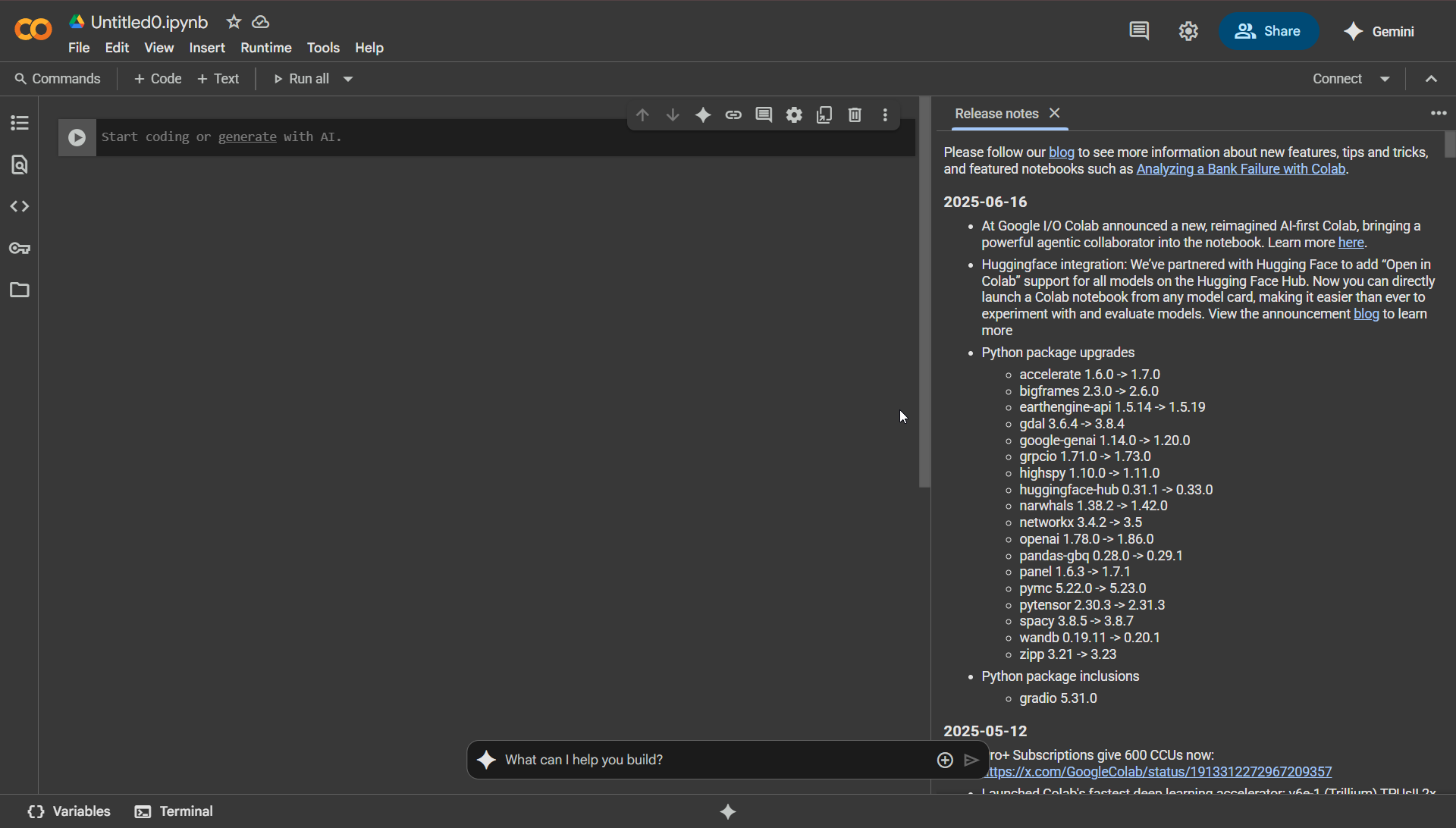1456x828 pixels.
Task: Click Gemini sparkle icon in cell toolbar
Action: coord(703,114)
